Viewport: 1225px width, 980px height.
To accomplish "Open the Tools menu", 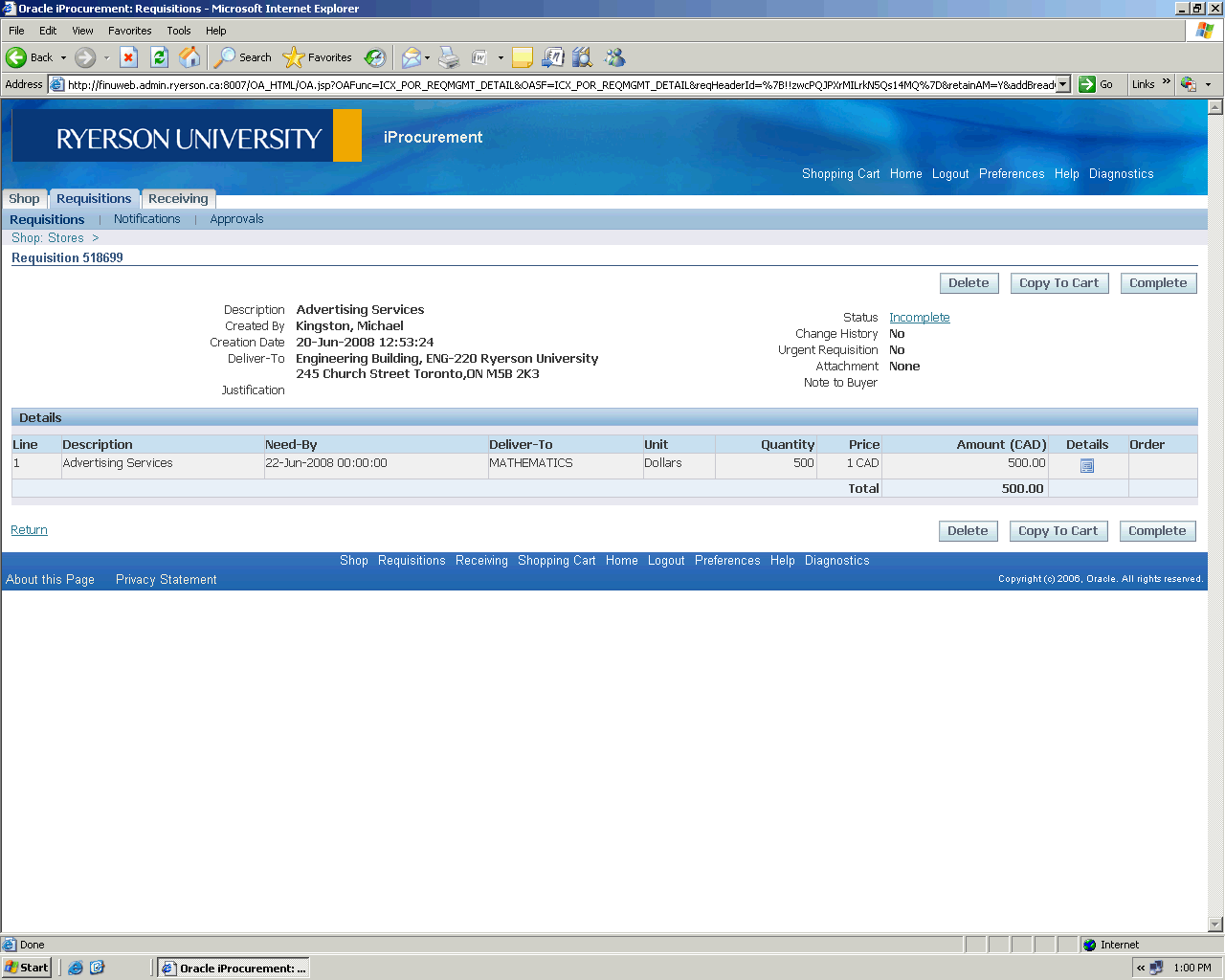I will pos(179,31).
